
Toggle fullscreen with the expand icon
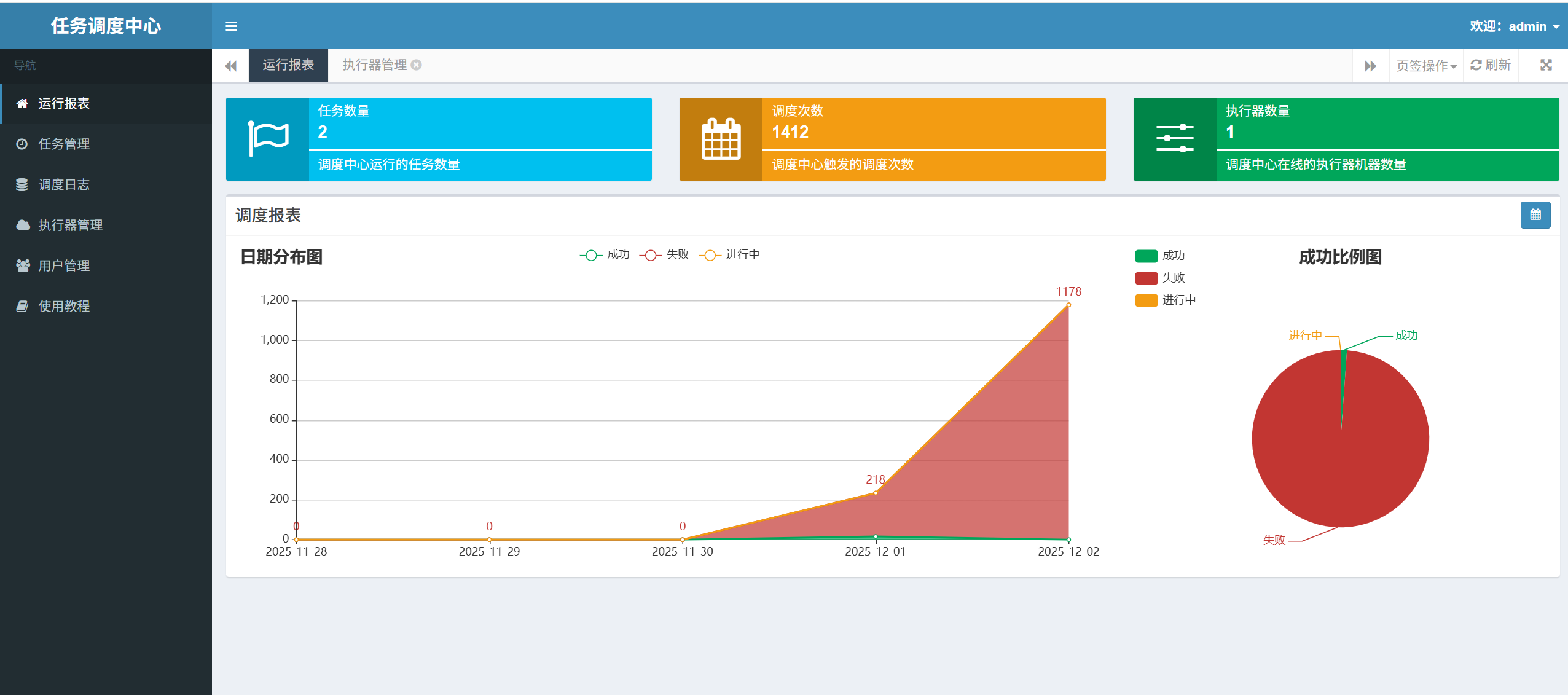[x=1546, y=65]
